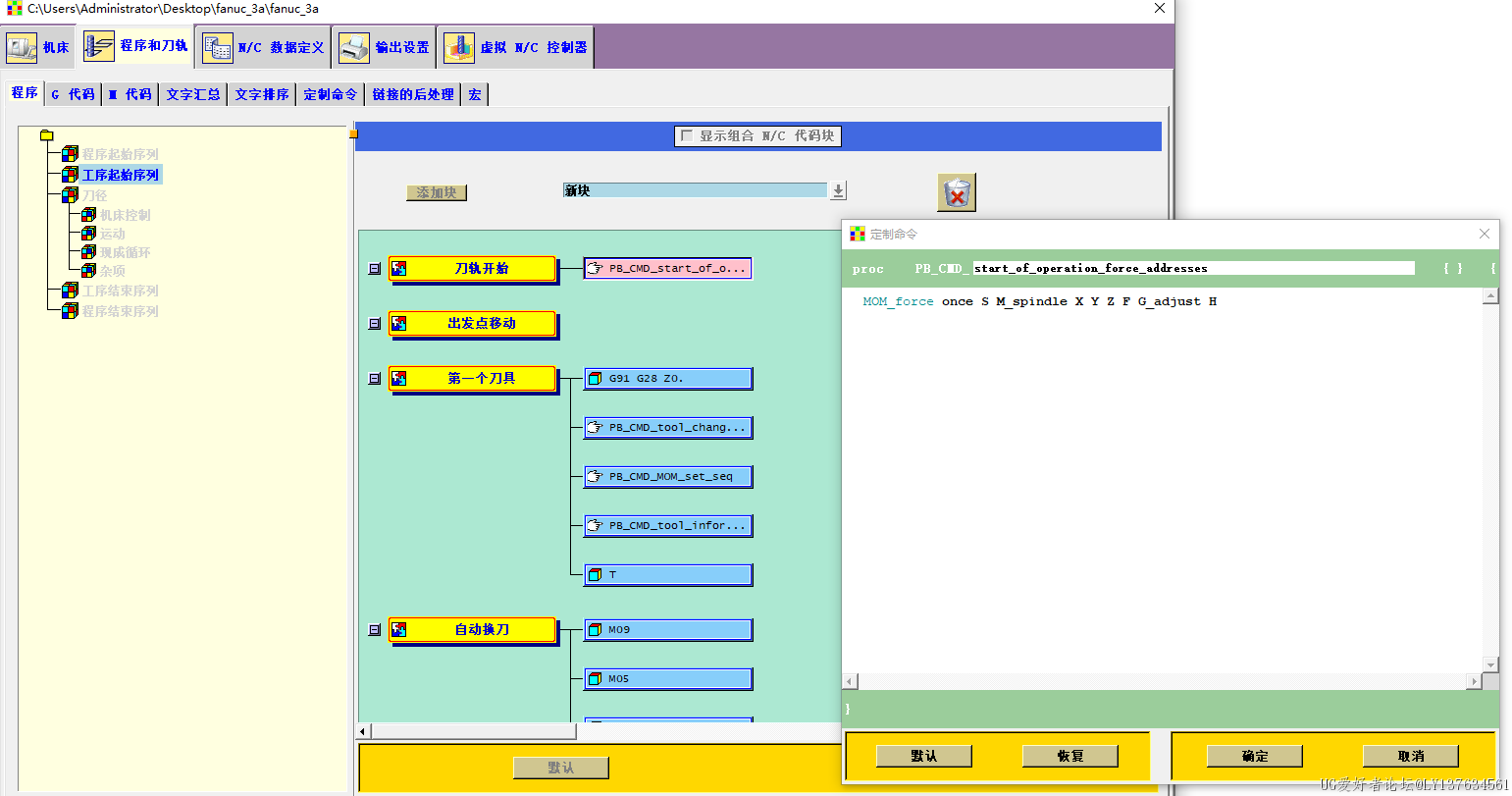The width and height of the screenshot is (1512, 796).
Task: Open the 机床 machine tool tab
Action: coord(39,47)
